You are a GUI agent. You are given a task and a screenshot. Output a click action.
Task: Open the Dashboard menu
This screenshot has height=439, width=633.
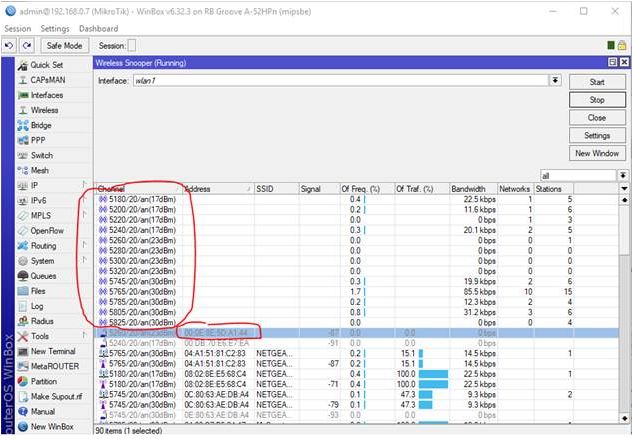click(x=99, y=29)
